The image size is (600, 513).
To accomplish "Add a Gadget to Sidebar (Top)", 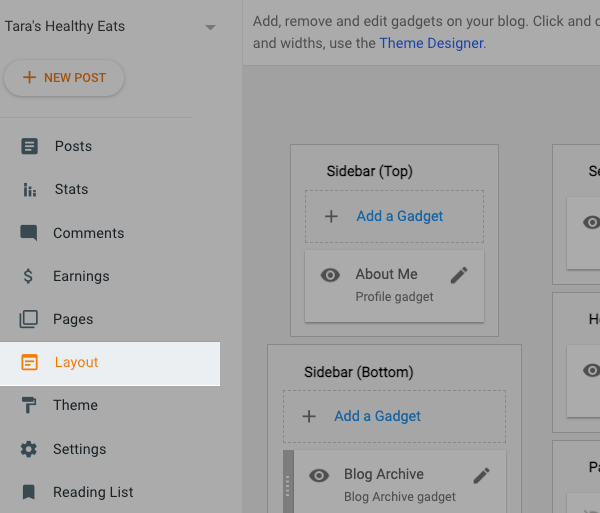I will click(399, 216).
